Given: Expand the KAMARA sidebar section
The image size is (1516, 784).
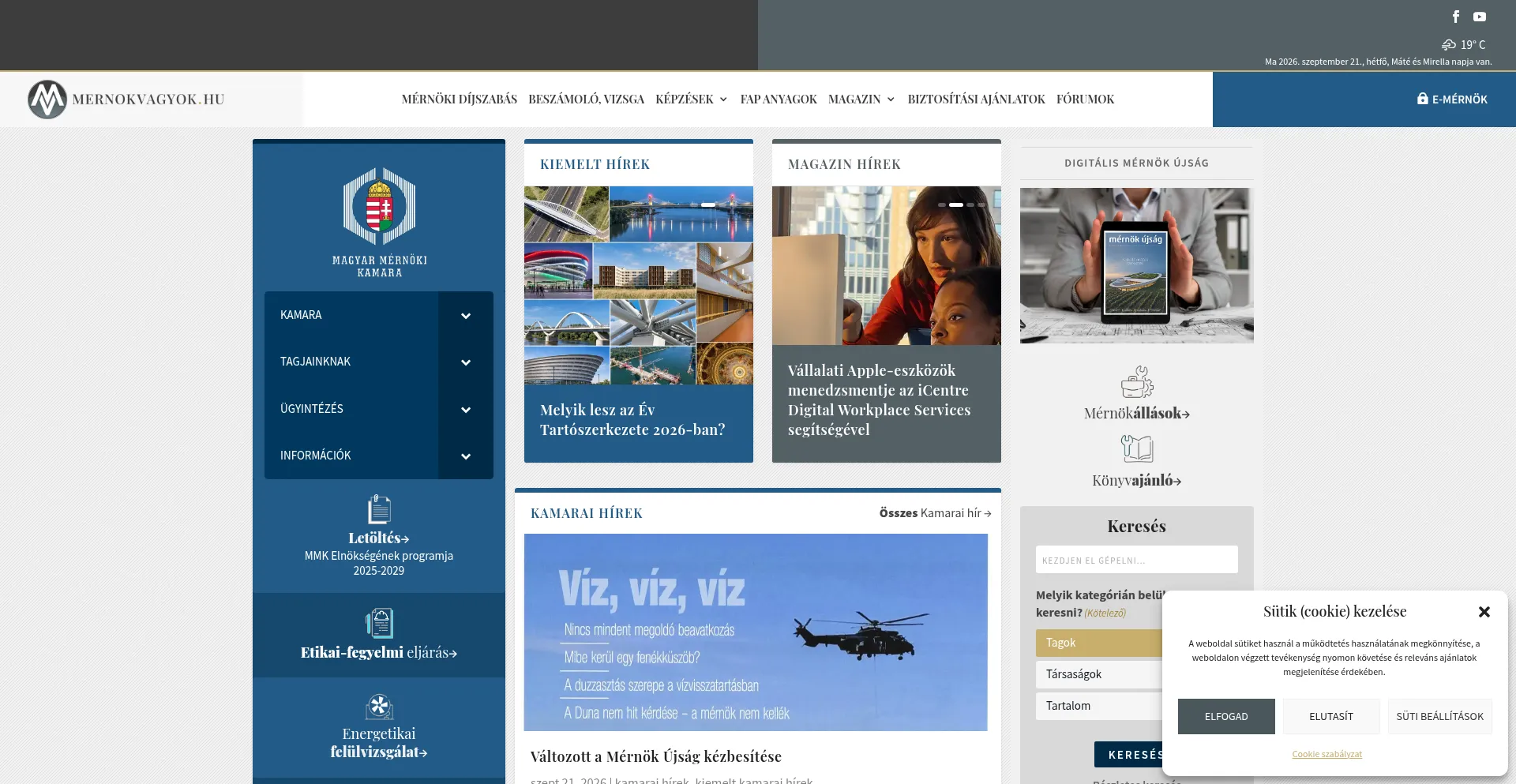Looking at the screenshot, I should (x=466, y=316).
